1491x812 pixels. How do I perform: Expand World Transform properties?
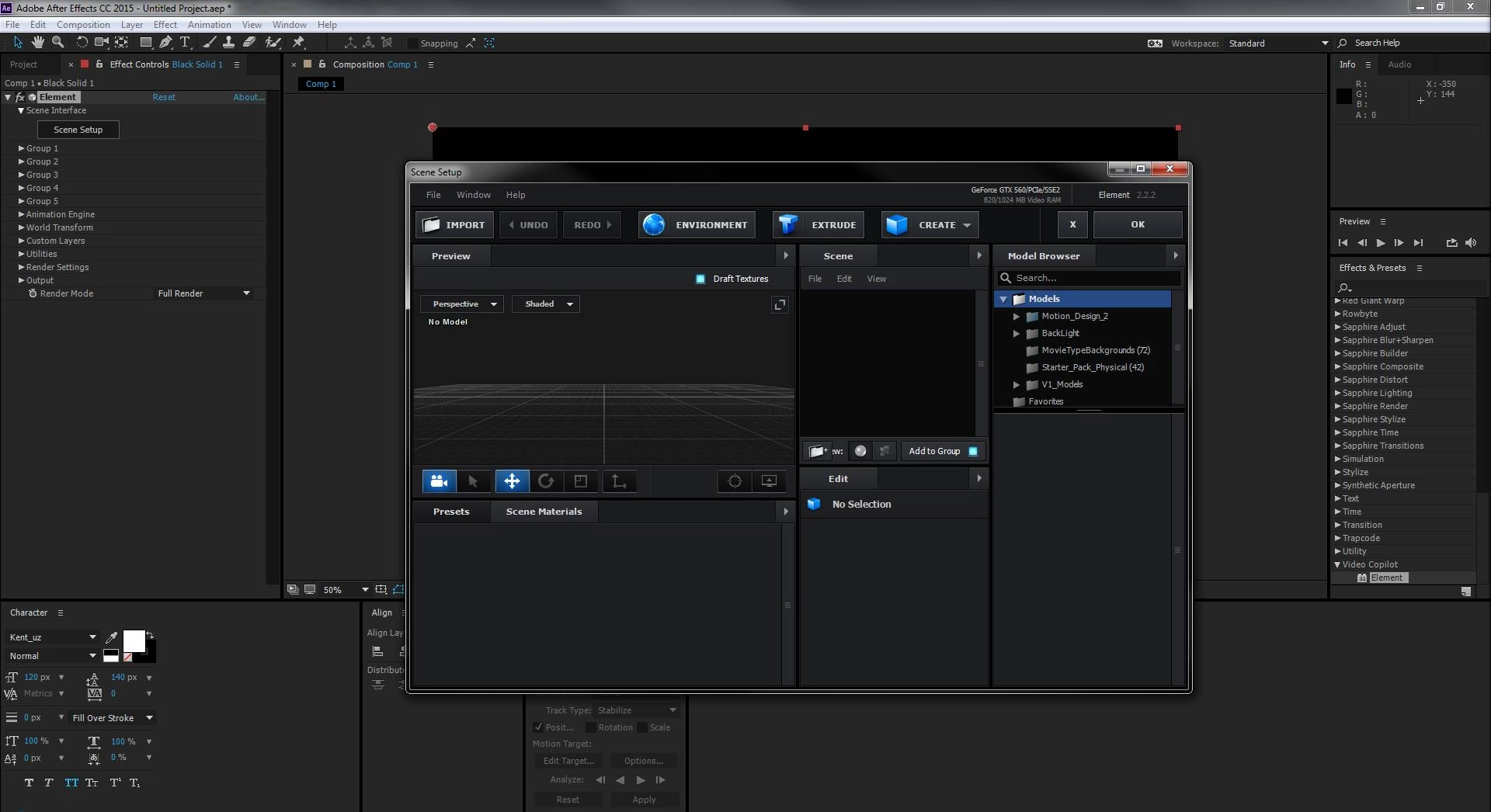click(22, 227)
